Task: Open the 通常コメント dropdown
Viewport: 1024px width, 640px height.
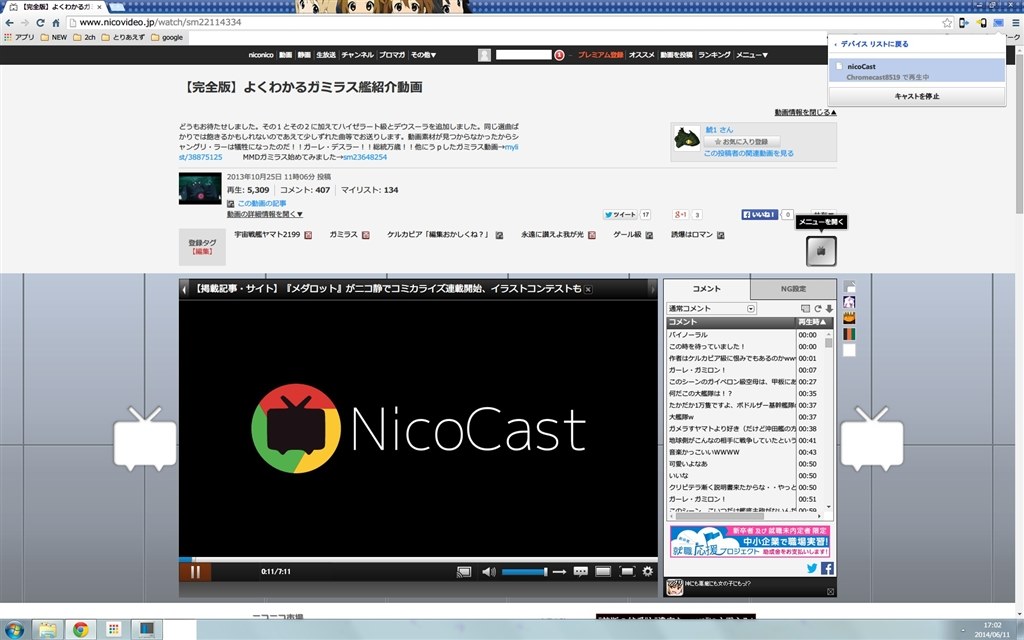Action: [711, 309]
